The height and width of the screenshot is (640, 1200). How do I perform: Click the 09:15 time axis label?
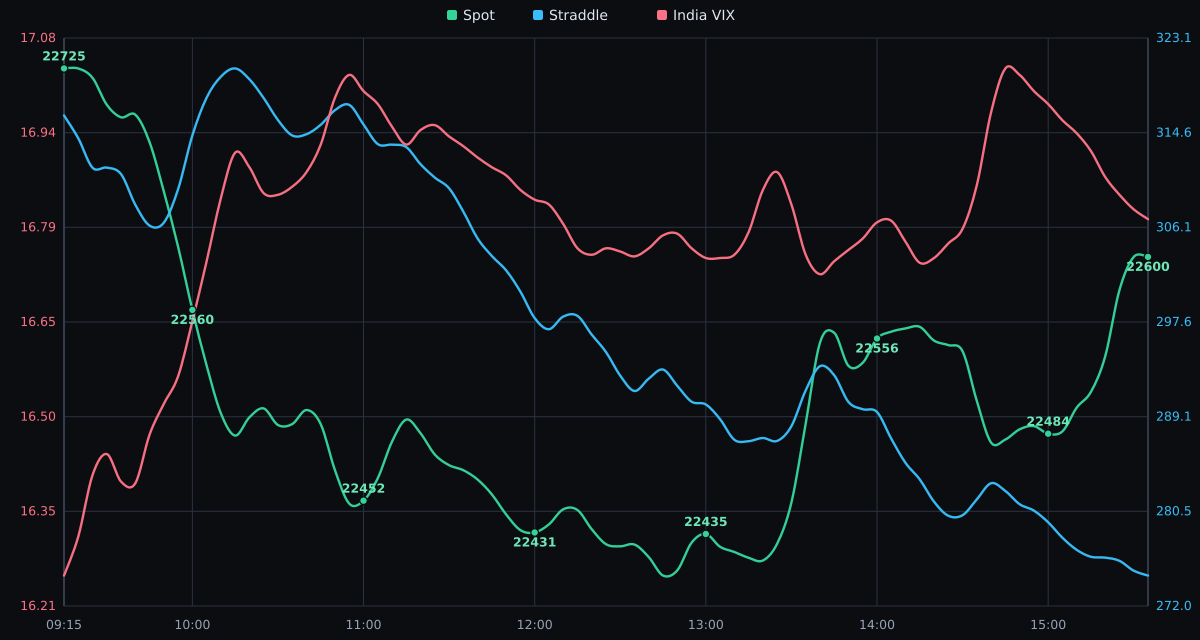(x=64, y=625)
